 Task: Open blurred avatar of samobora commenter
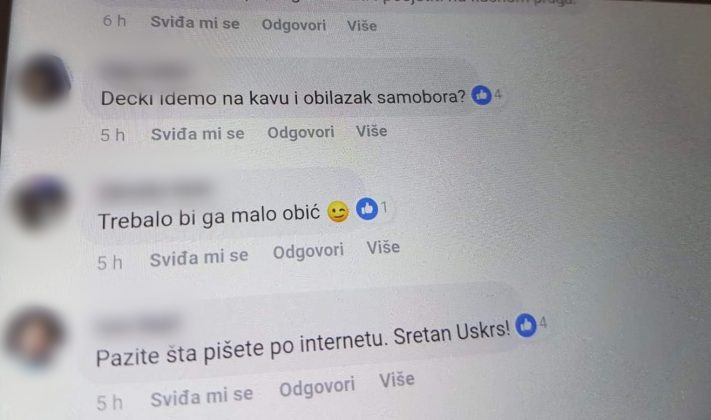(44, 79)
